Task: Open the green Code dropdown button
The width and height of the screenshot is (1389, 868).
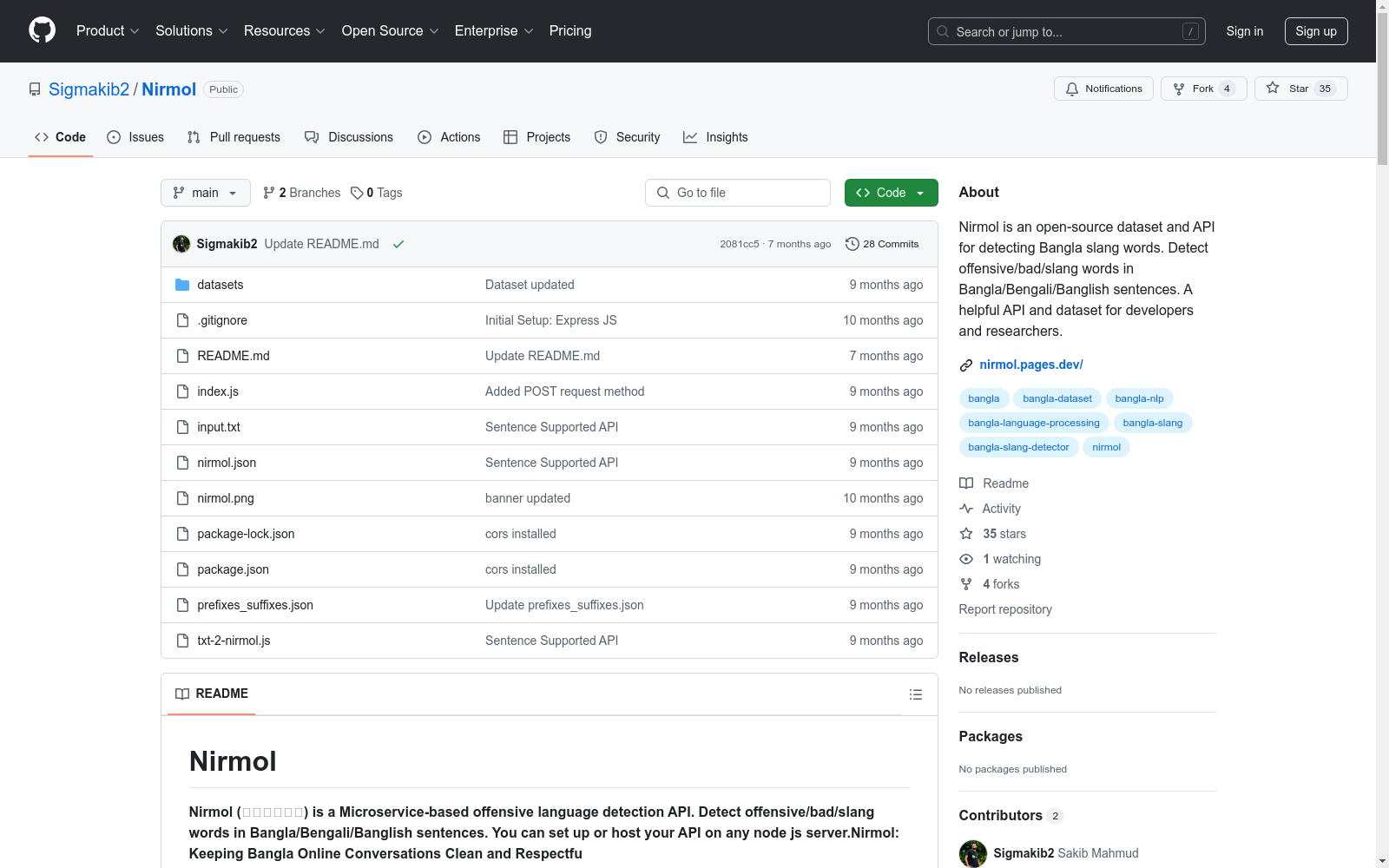Action: click(892, 193)
